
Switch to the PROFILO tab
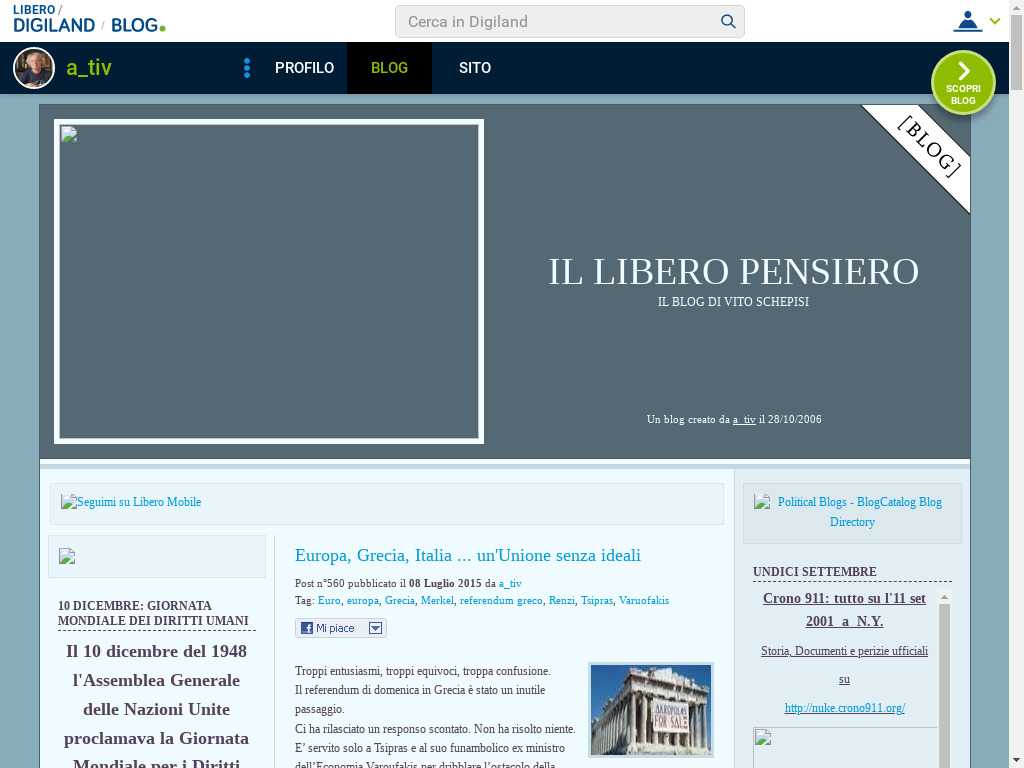point(304,68)
